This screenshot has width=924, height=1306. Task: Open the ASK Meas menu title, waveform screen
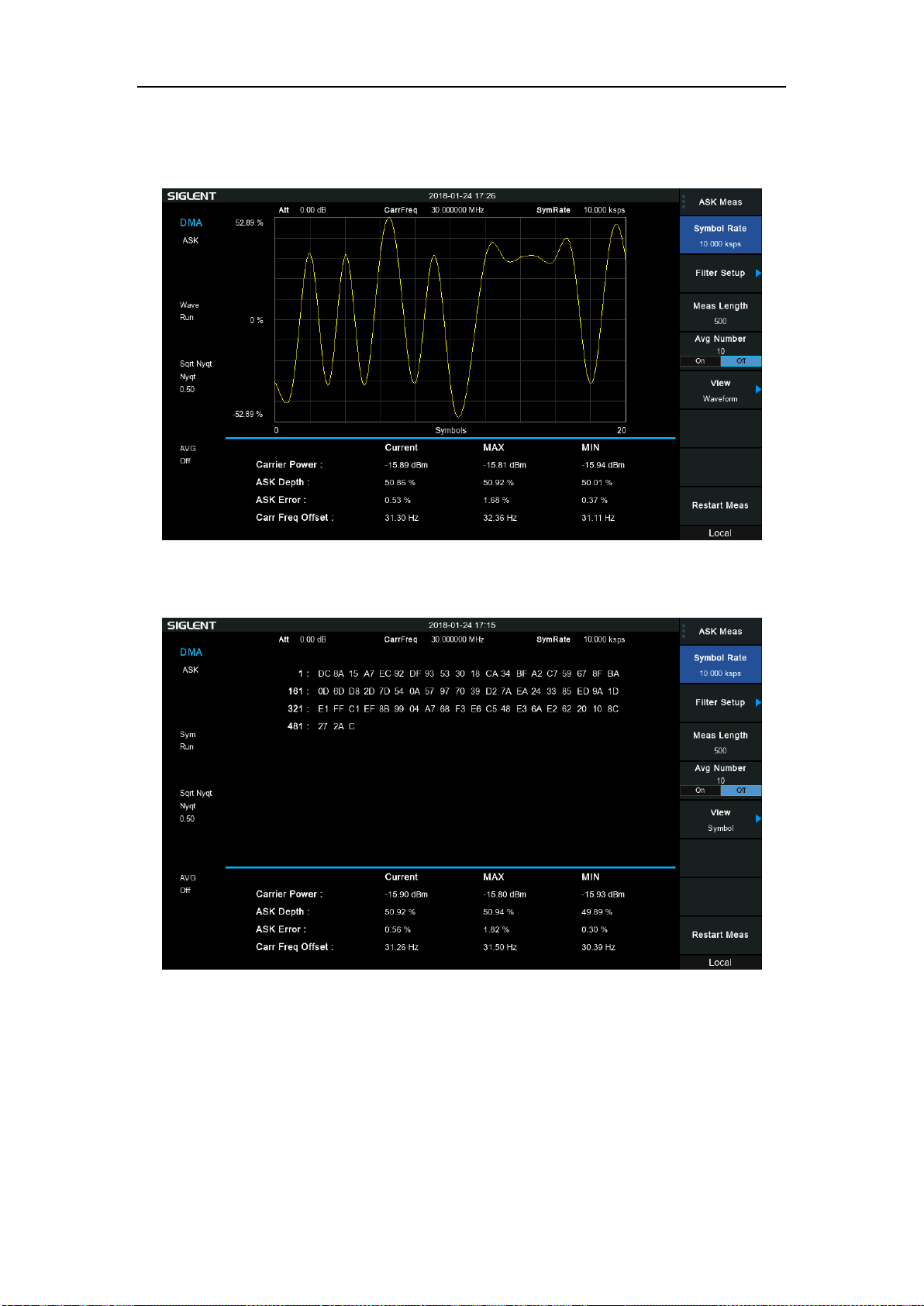tap(720, 202)
